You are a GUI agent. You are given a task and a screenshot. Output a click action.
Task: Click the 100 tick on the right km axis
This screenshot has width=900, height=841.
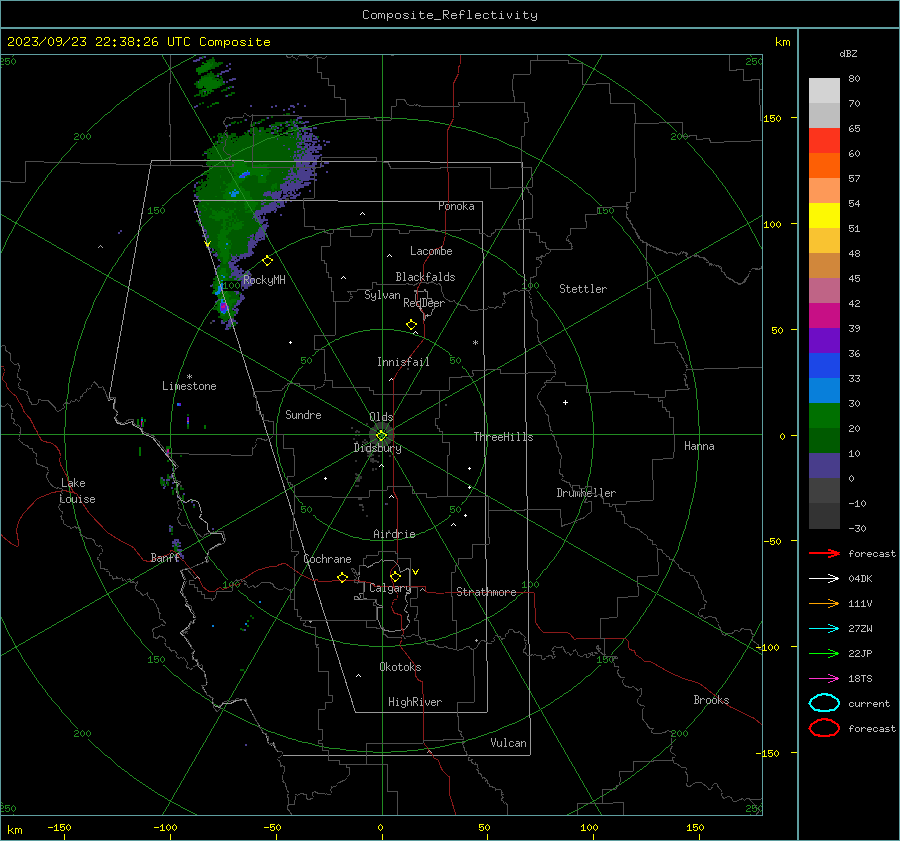772,224
